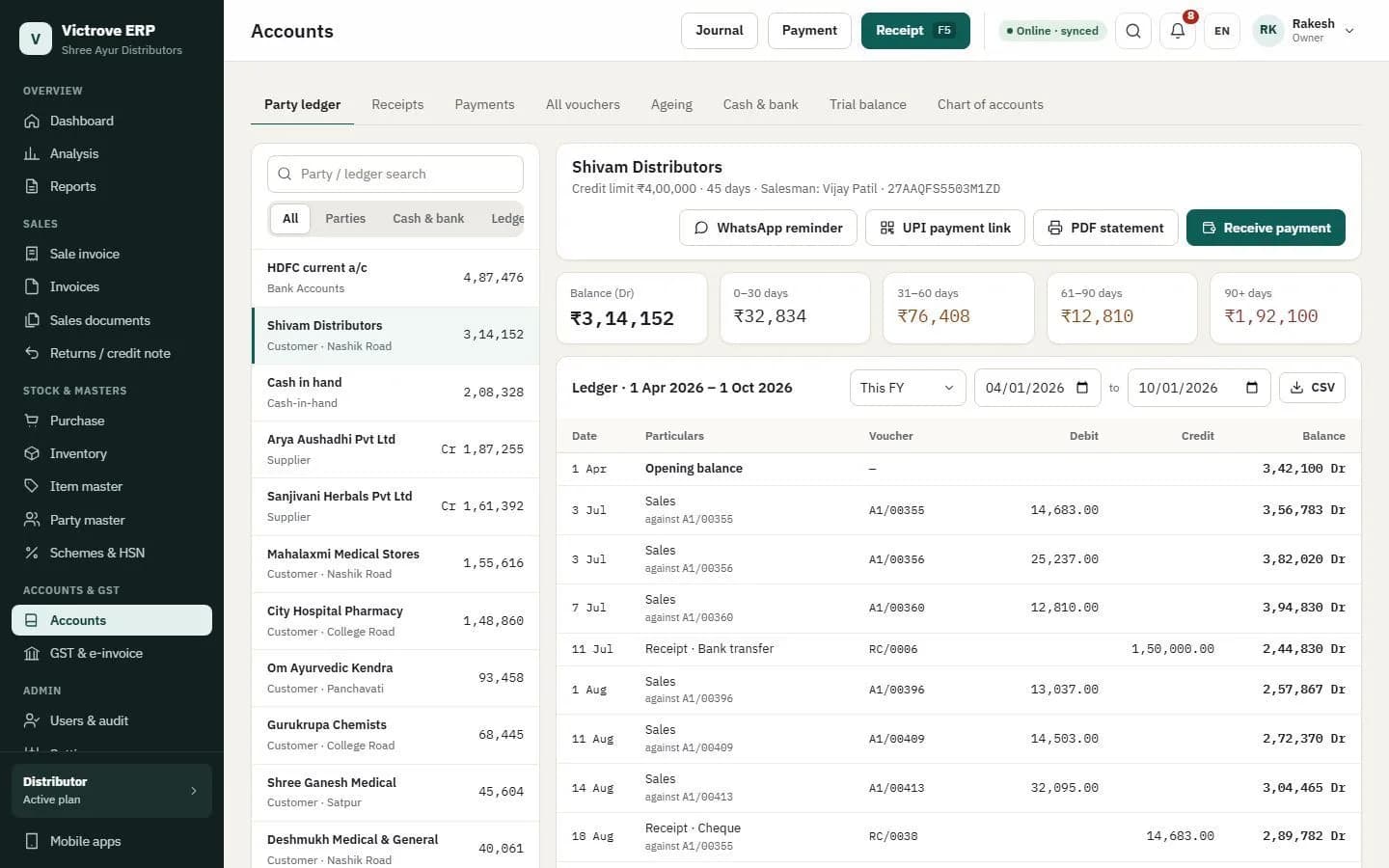Create a new Payment voucher
1389x868 pixels.
click(809, 31)
